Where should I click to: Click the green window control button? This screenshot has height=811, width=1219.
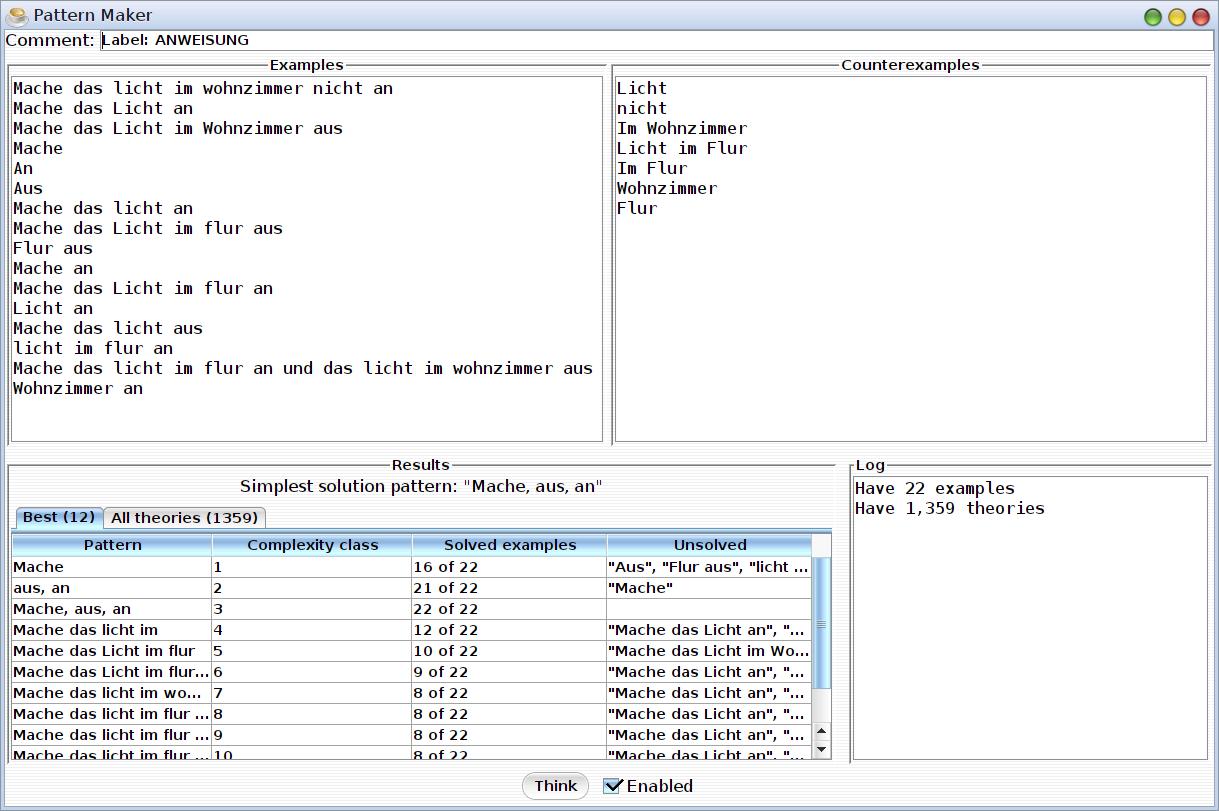click(1153, 17)
